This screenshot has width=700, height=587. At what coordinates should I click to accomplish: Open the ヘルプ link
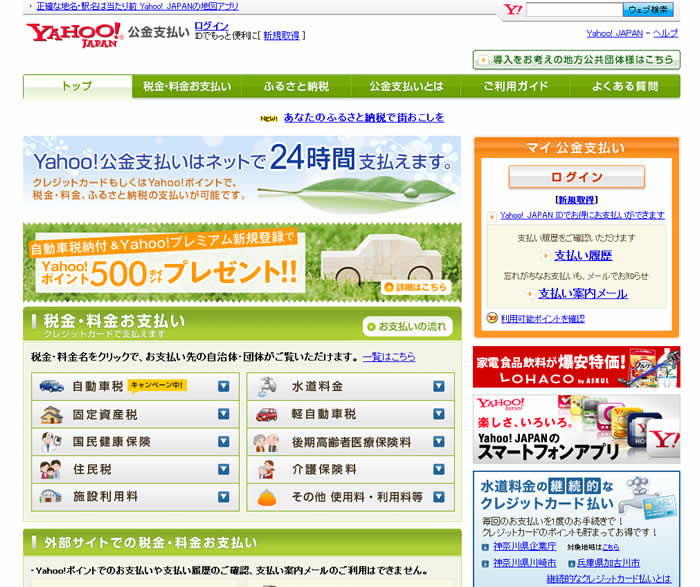click(665, 33)
